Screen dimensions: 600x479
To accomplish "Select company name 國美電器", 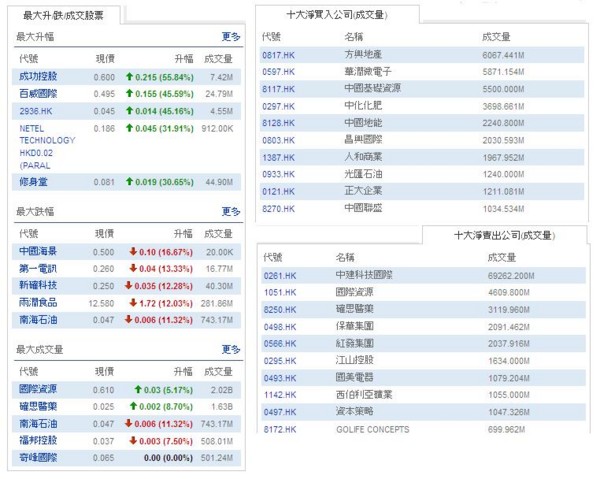I will [x=354, y=377].
